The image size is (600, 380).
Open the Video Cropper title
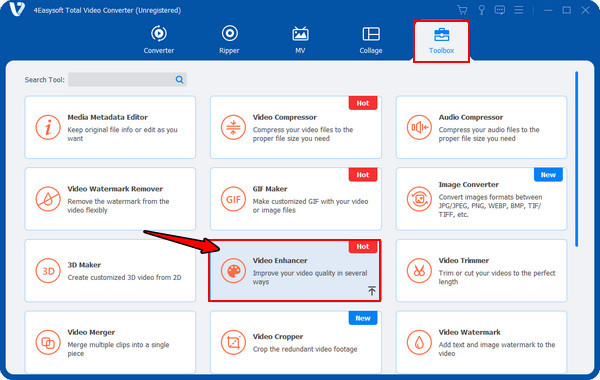(x=277, y=336)
